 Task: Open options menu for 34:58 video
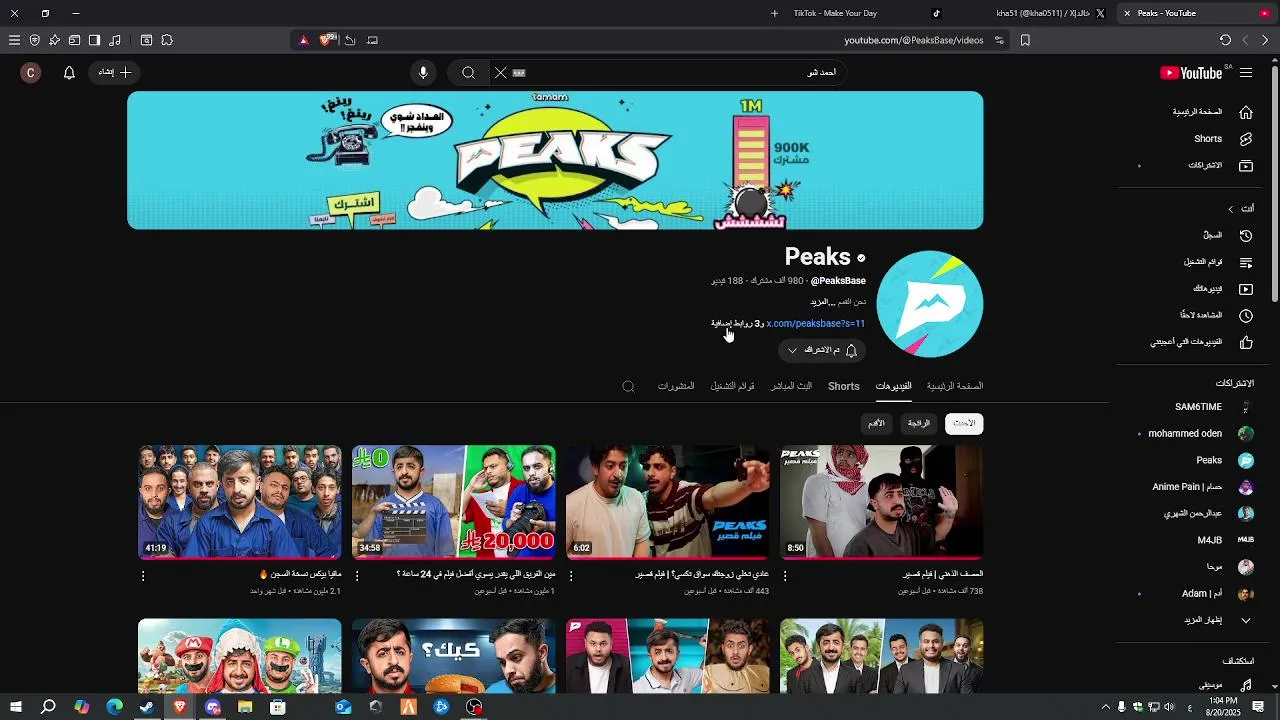coord(357,576)
